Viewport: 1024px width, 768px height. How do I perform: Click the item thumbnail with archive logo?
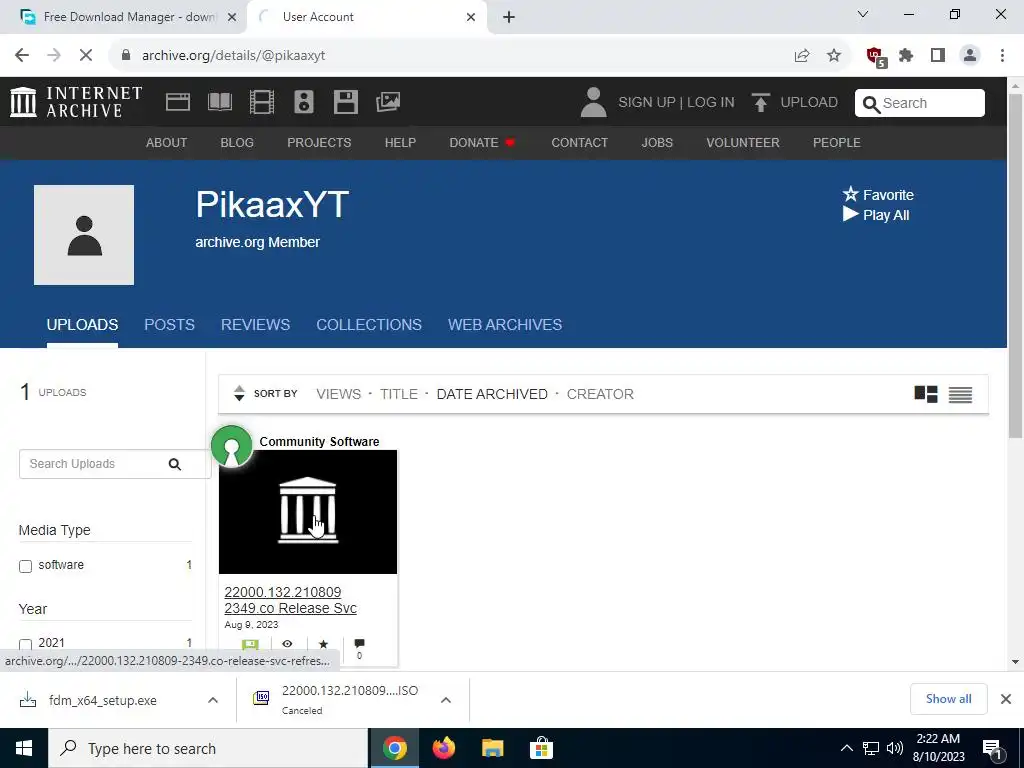tap(308, 512)
